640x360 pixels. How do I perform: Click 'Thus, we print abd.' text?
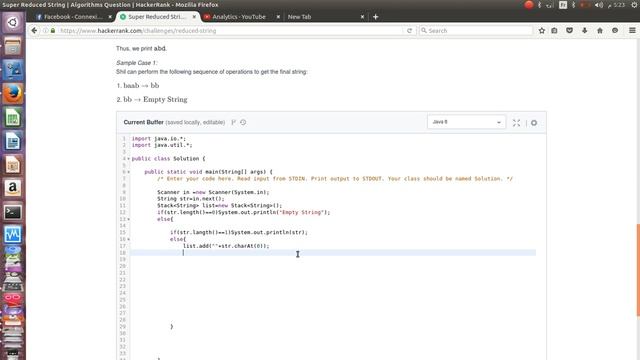(x=141, y=49)
